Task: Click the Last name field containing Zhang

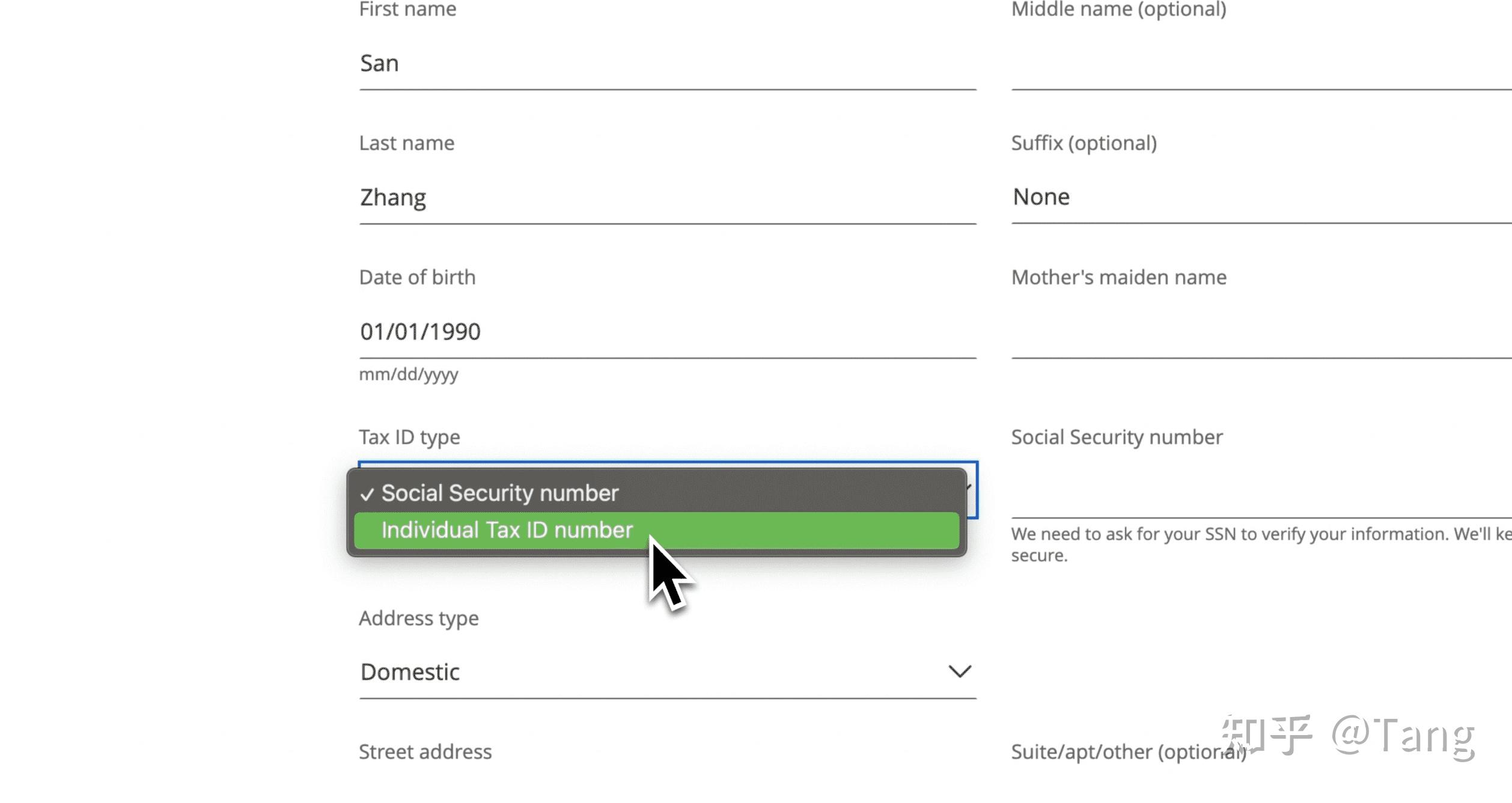Action: (x=667, y=198)
